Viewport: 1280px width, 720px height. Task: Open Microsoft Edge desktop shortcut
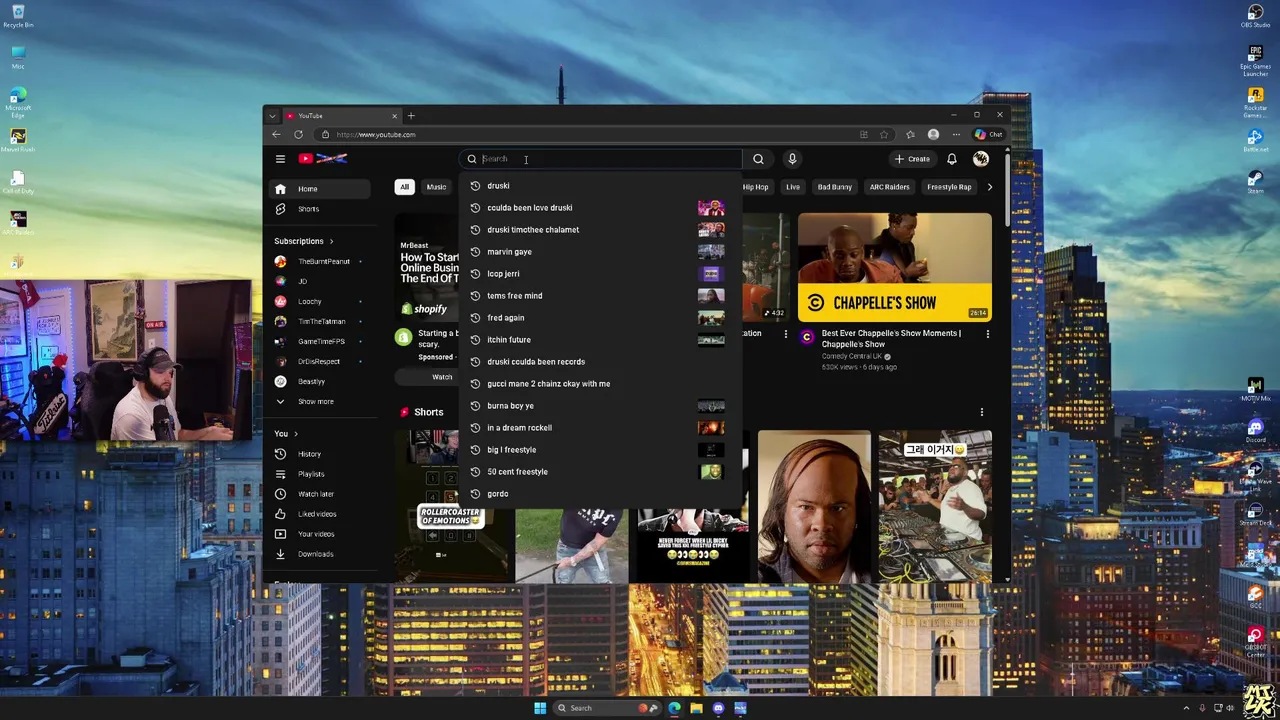(18, 103)
